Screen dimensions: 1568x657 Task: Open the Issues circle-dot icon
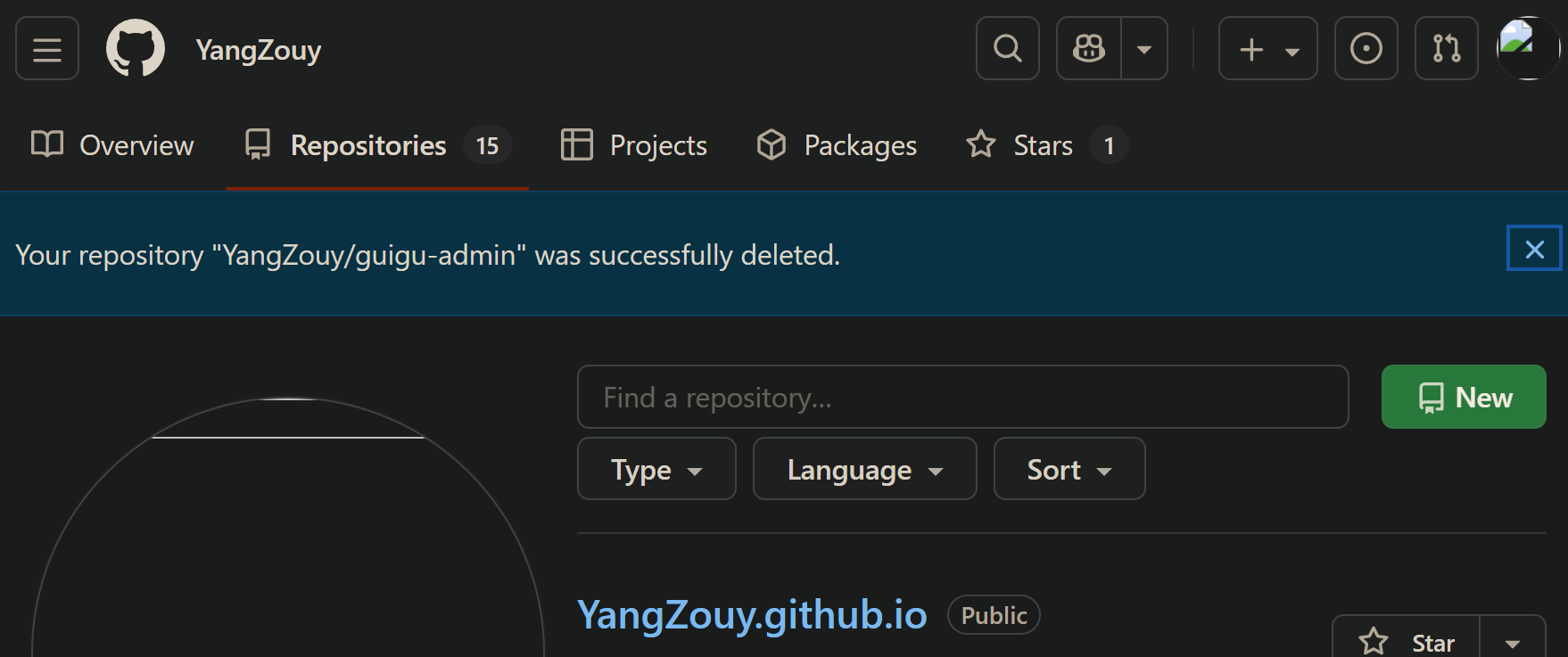tap(1366, 49)
